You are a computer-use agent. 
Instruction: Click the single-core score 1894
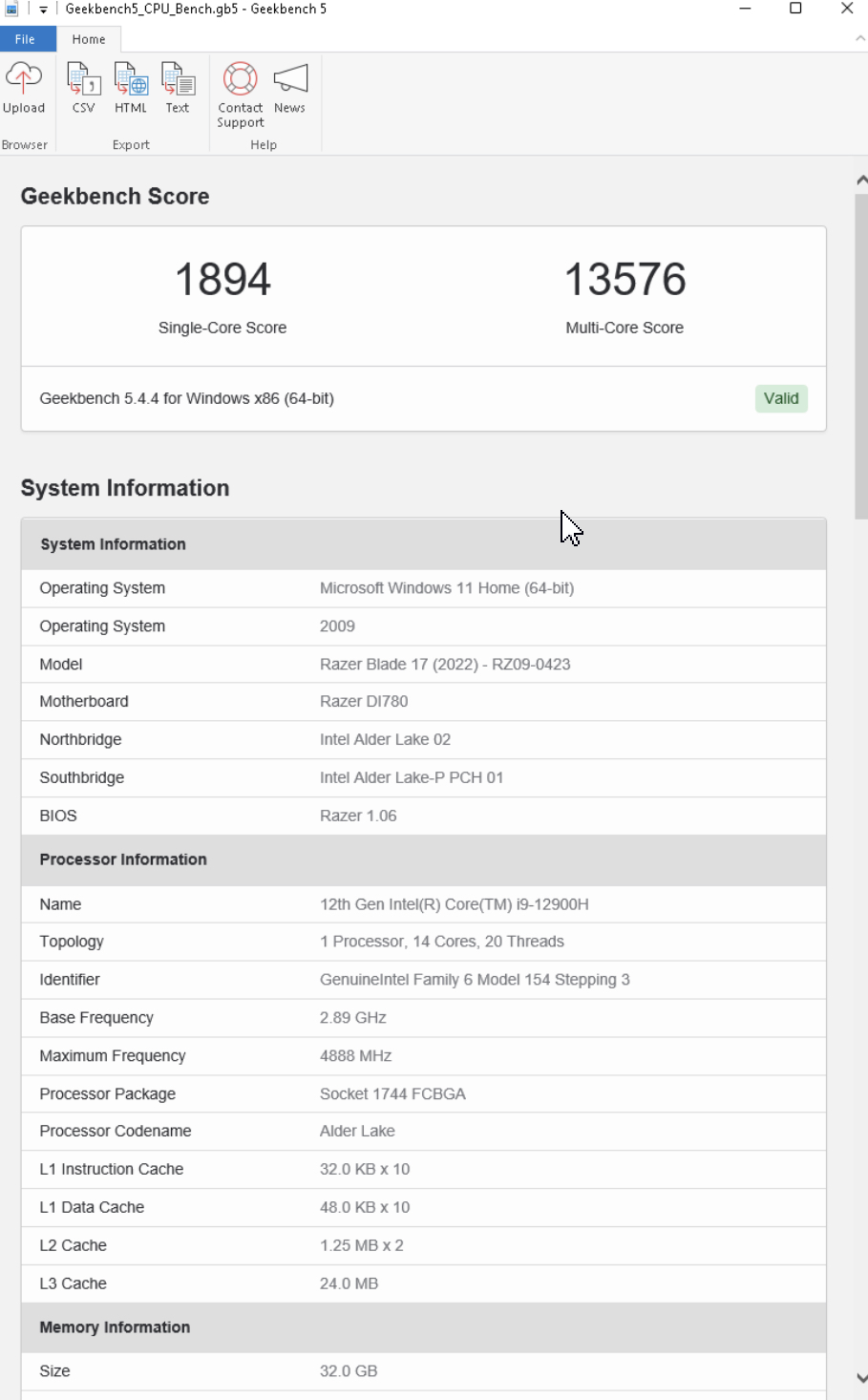coord(222,280)
